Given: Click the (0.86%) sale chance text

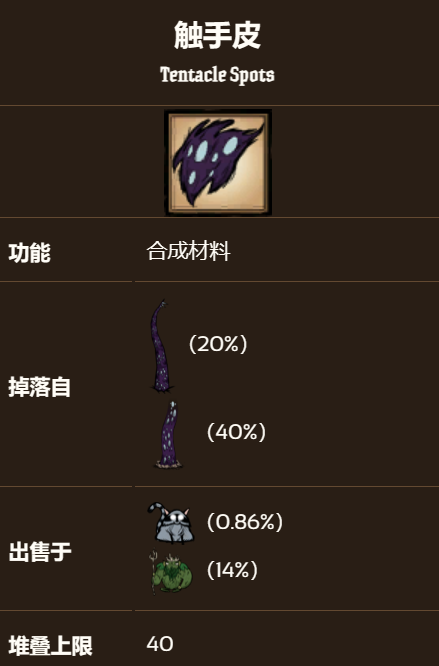Looking at the screenshot, I should click(x=245, y=522).
